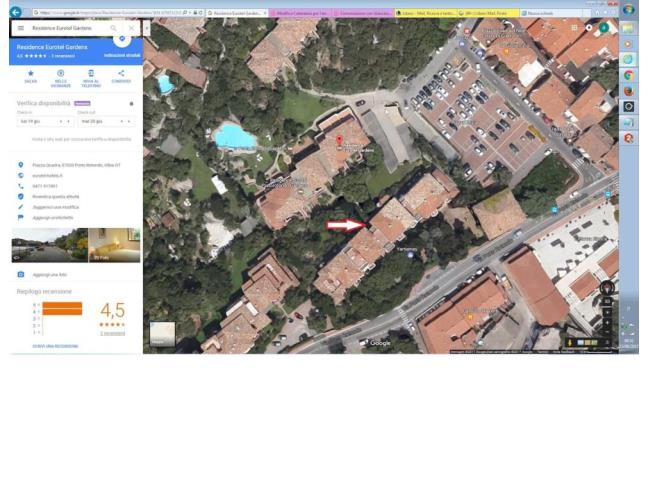Click the yellow Pegman Street View icon

pyautogui.click(x=570, y=342)
